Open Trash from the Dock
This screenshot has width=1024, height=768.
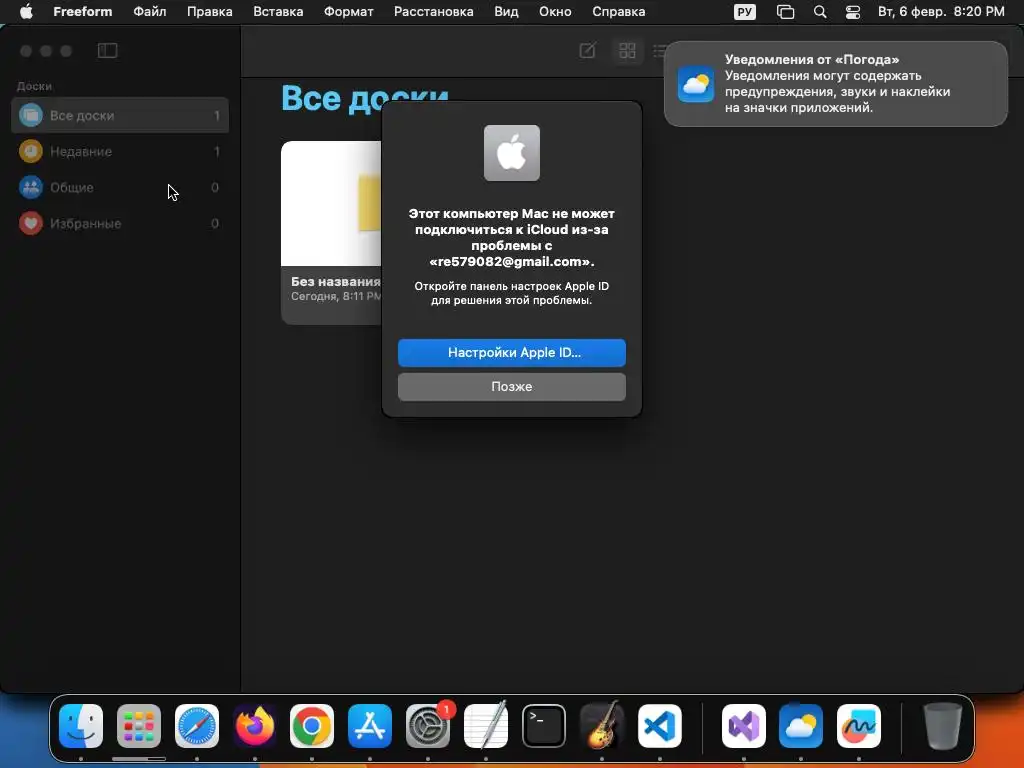(x=942, y=726)
